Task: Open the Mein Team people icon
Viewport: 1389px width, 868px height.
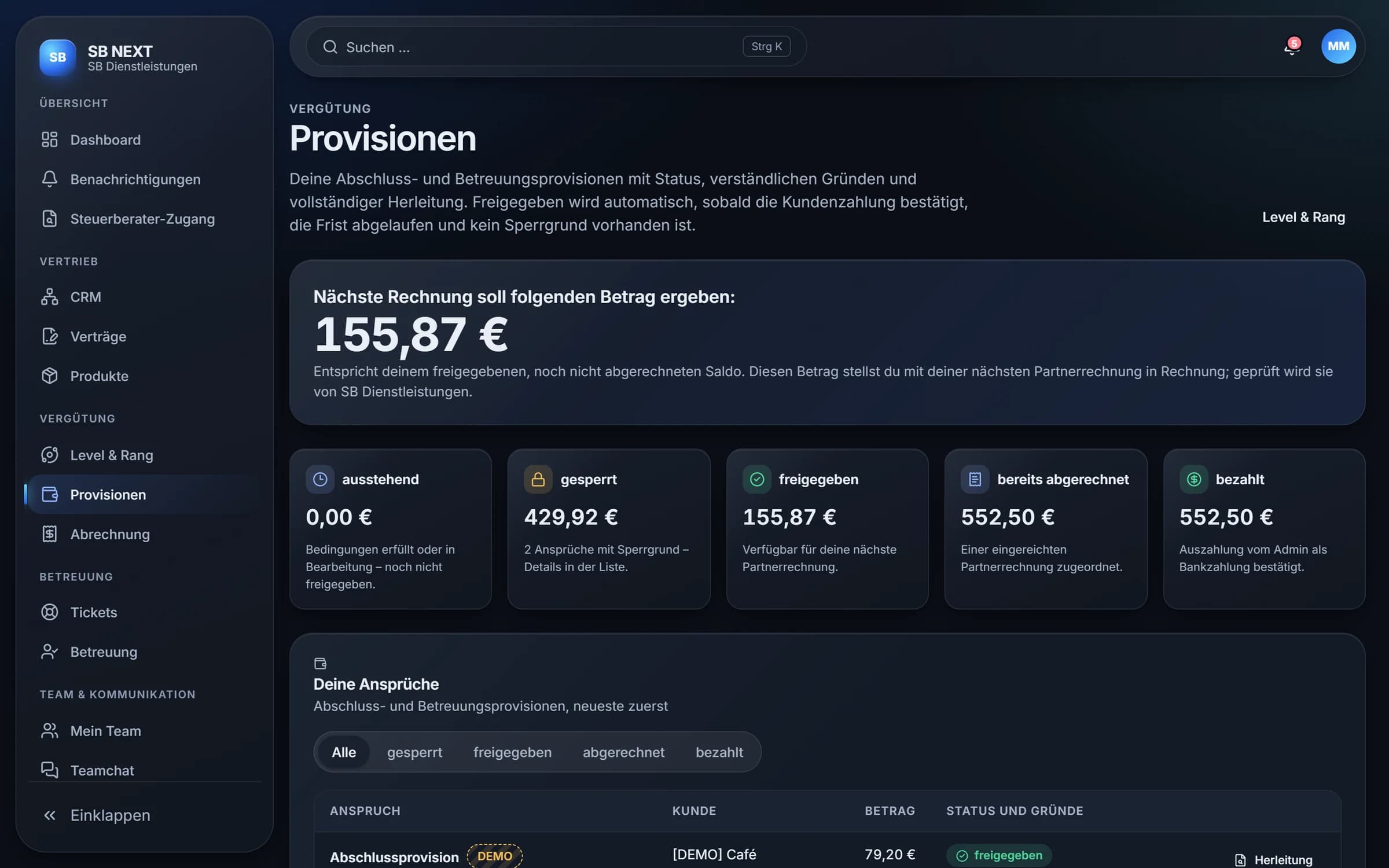Action: tap(50, 731)
